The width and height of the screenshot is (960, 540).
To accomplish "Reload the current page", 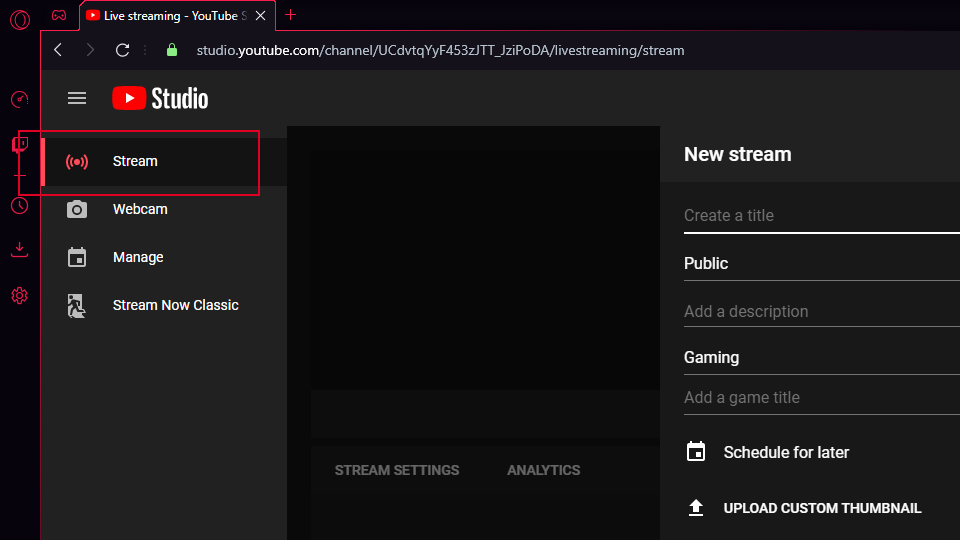I will pyautogui.click(x=122, y=50).
